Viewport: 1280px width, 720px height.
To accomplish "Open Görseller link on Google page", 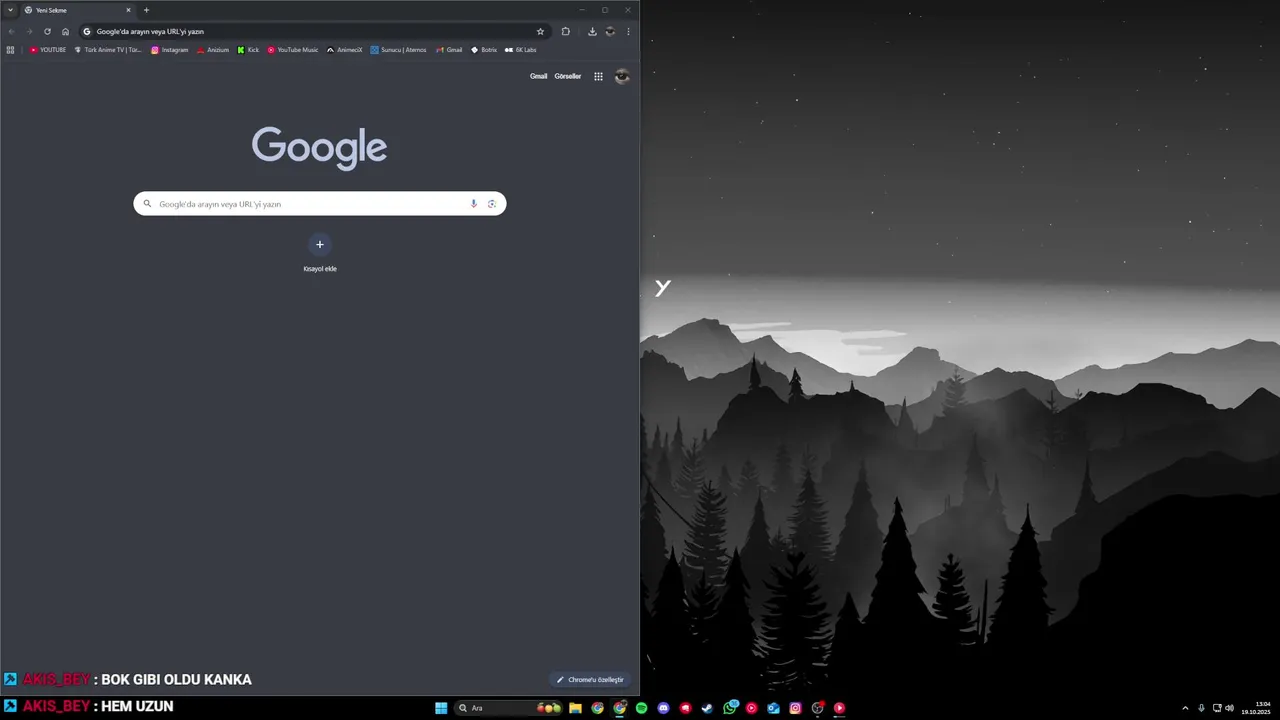I will click(x=568, y=76).
